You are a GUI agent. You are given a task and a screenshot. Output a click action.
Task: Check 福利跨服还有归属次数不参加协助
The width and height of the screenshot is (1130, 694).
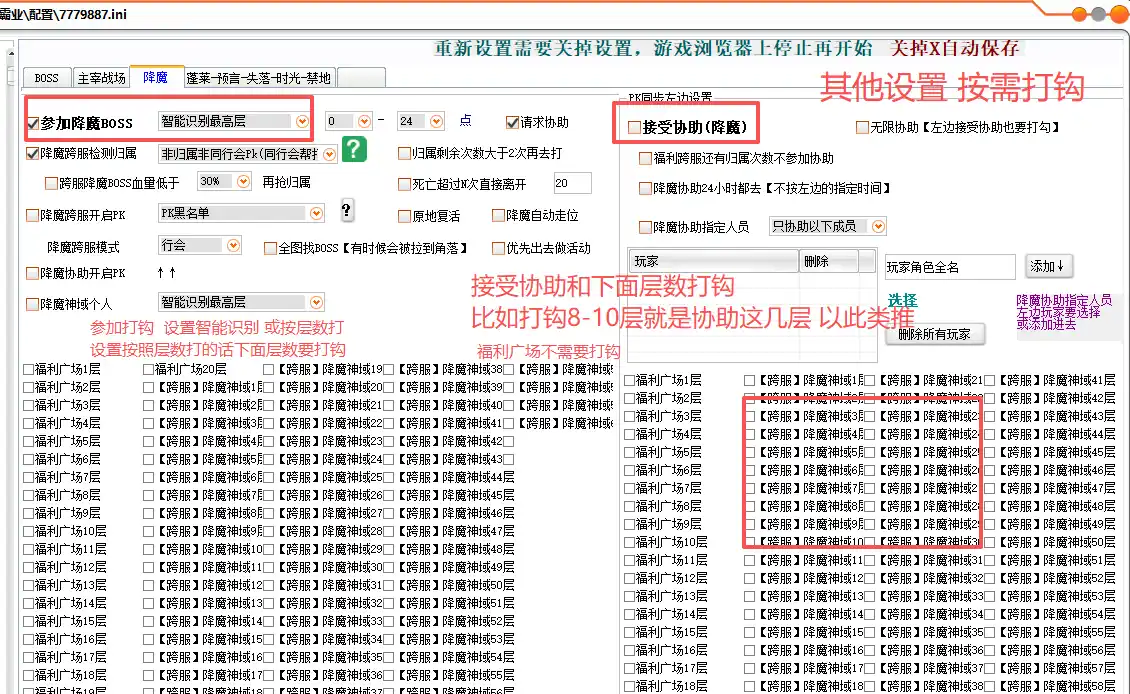646,159
